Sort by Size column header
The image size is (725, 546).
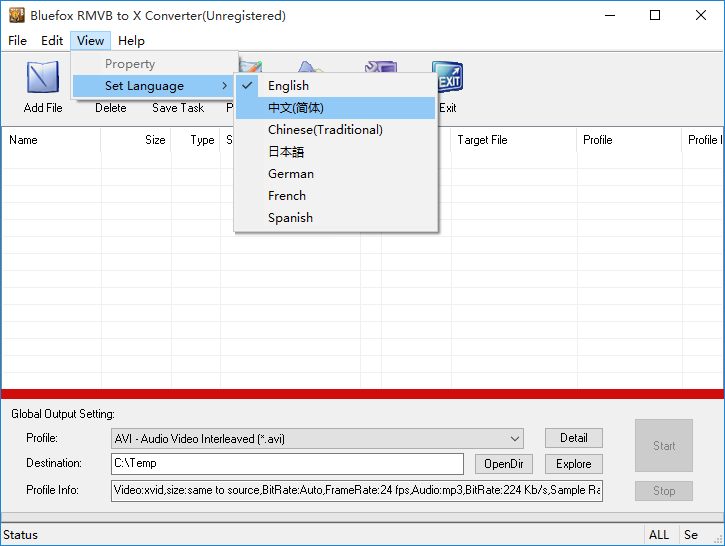[x=136, y=140]
